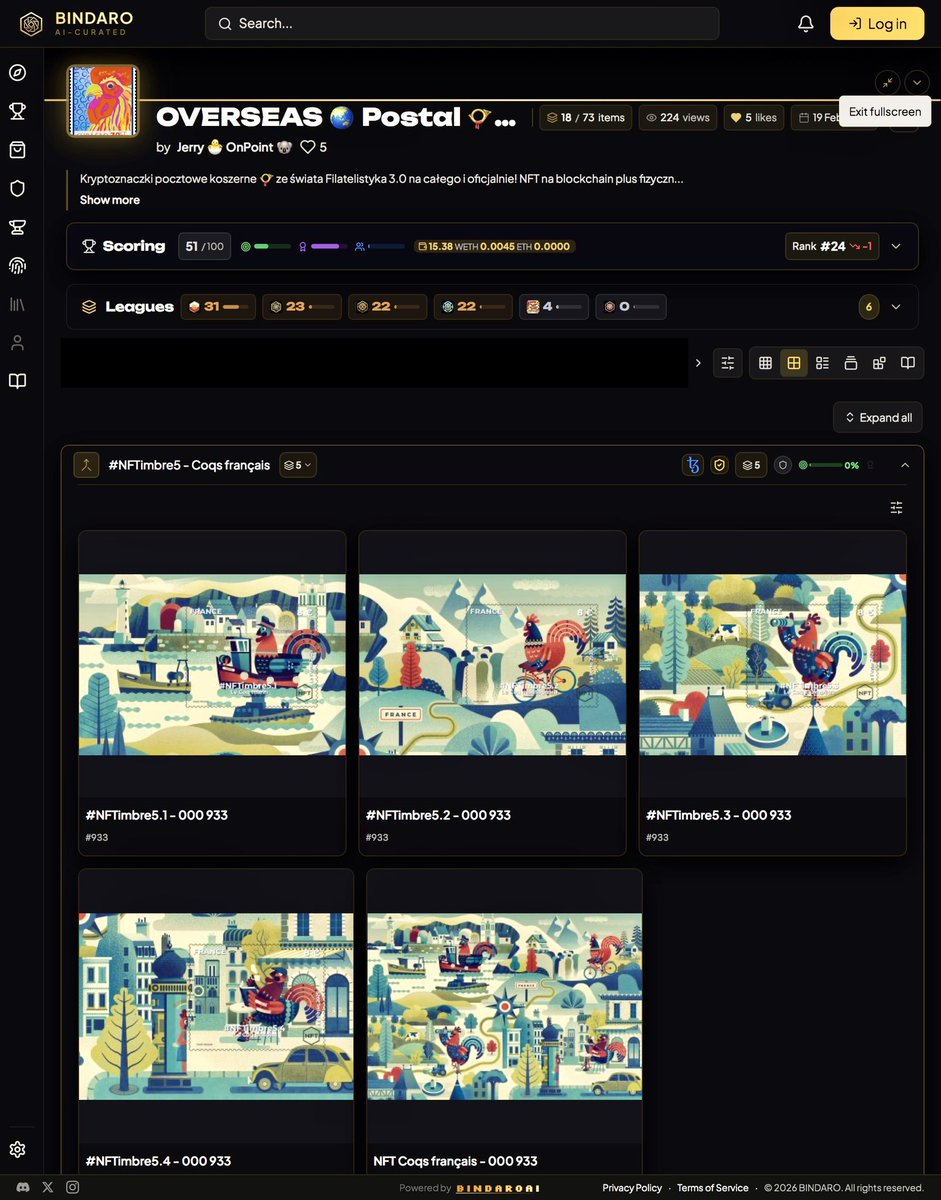The image size is (941, 1200).
Task: Open the Privacy Policy link
Action: point(632,1188)
